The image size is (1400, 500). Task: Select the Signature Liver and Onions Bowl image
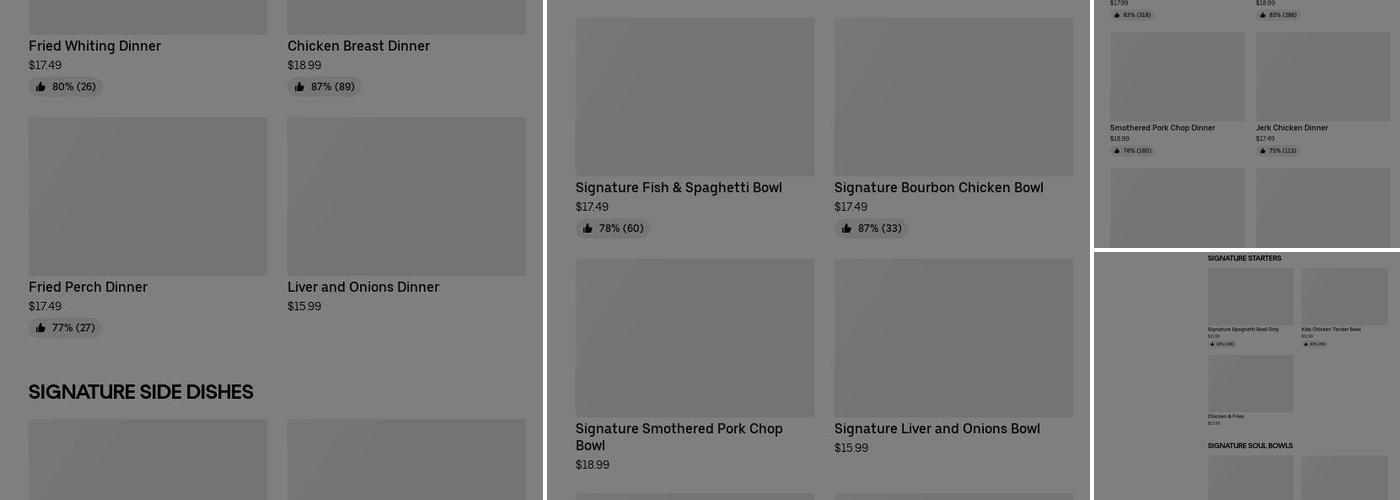pos(953,338)
